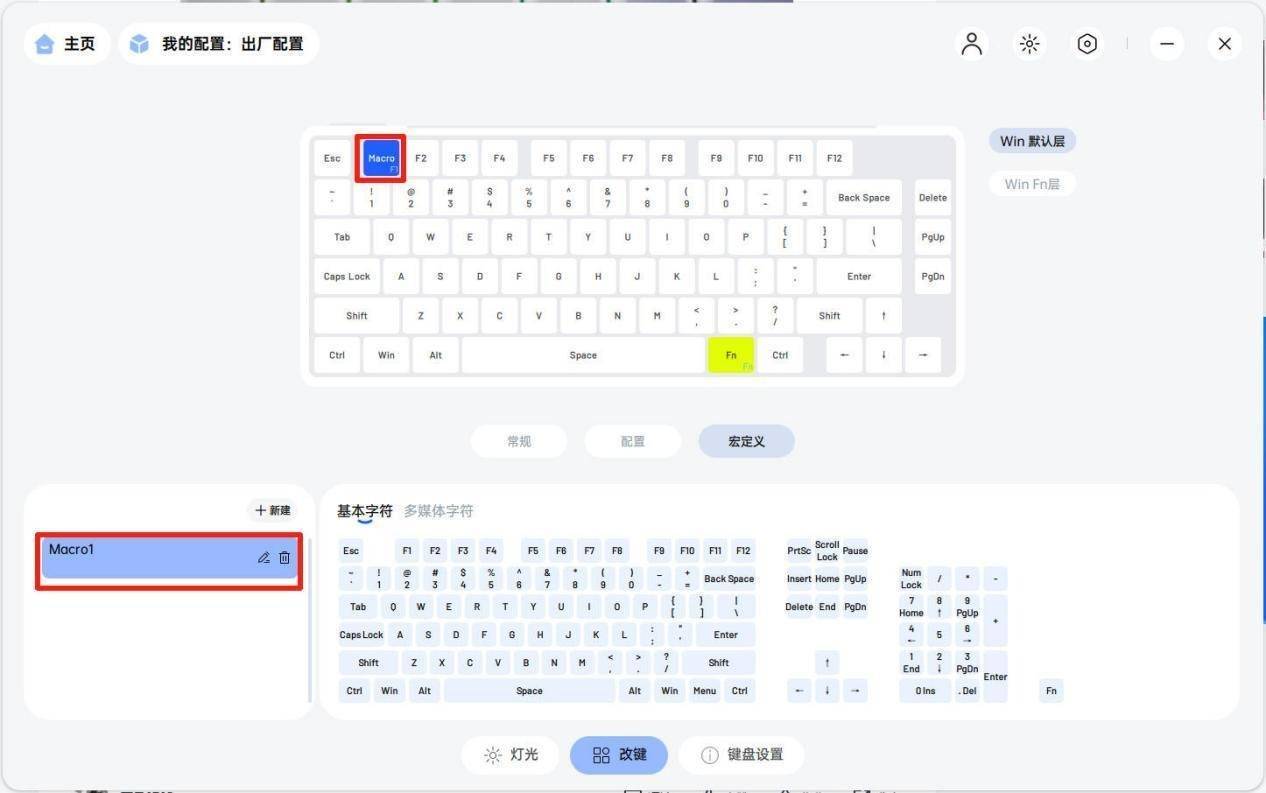Switch to the Win Fn层 layer

[x=1032, y=184]
